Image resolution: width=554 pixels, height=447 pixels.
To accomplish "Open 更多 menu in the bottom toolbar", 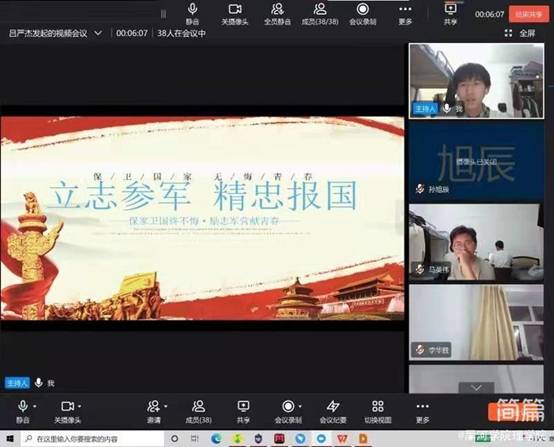I will 423,411.
